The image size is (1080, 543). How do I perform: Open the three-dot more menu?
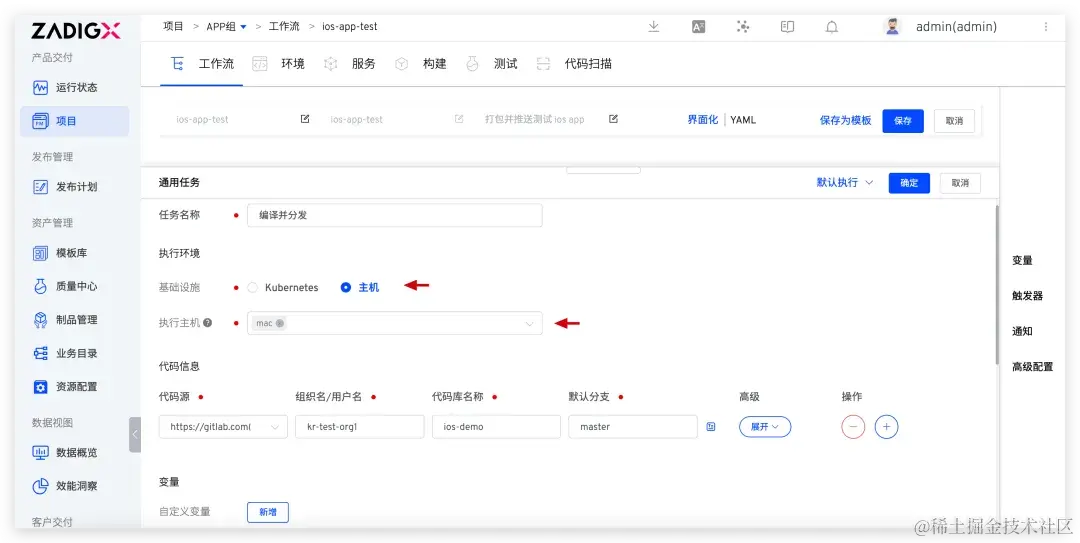click(x=1046, y=27)
